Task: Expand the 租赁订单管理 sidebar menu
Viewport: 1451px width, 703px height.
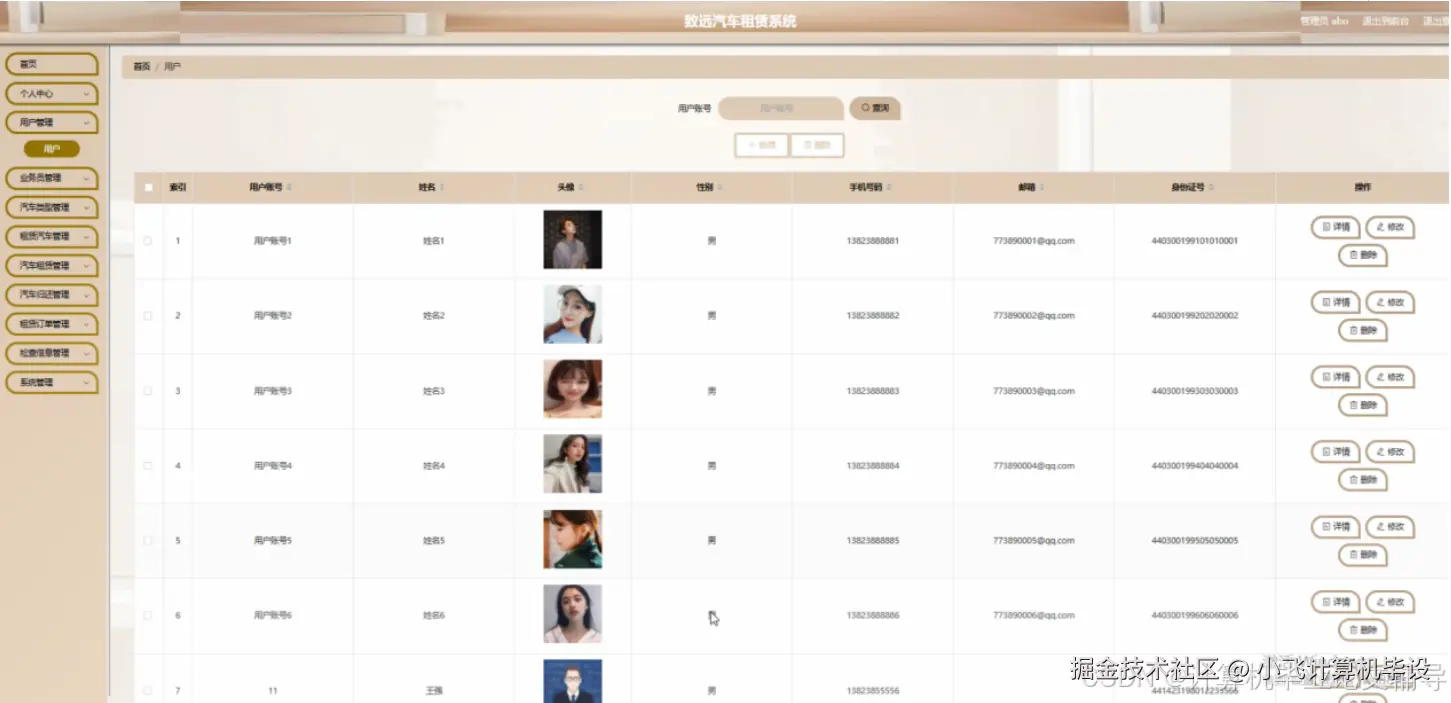Action: 52,324
